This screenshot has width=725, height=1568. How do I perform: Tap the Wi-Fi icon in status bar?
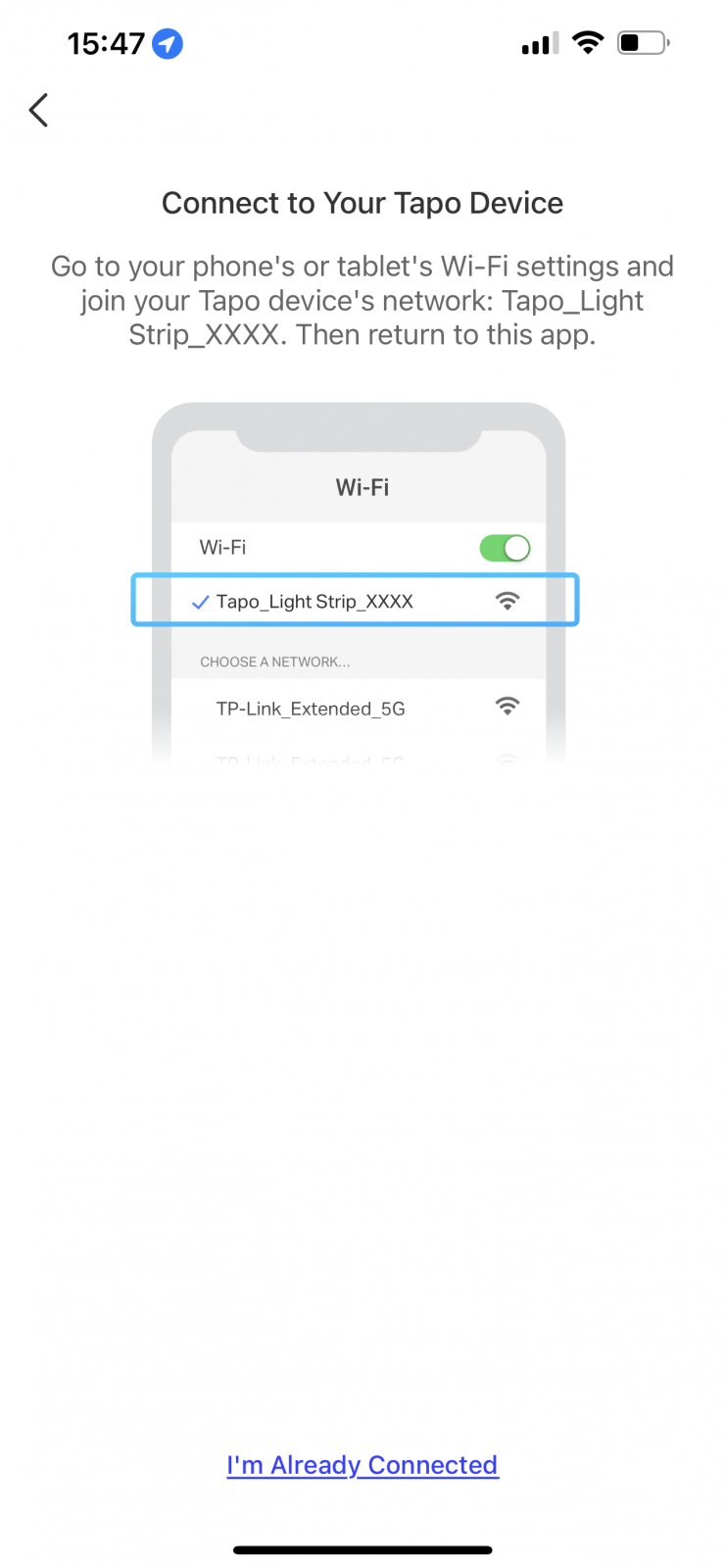click(588, 43)
